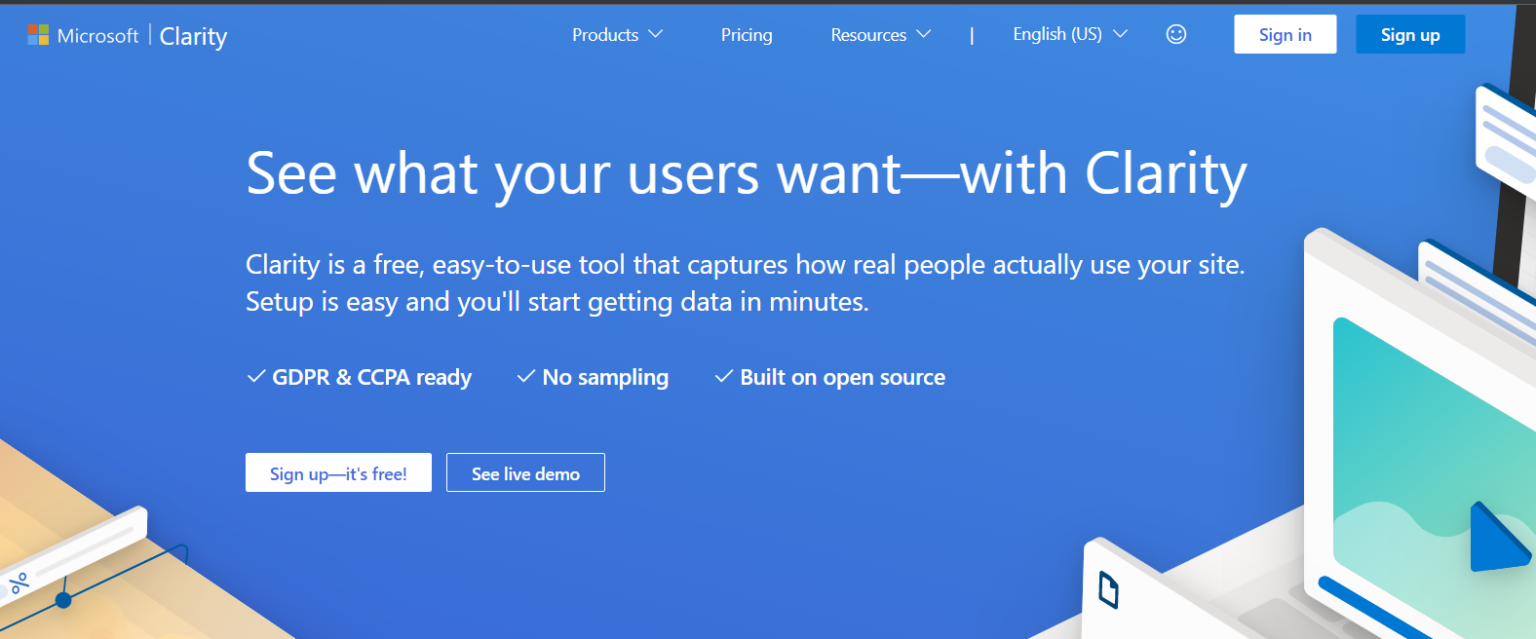Viewport: 1536px width, 639px height.
Task: Click See live demo button
Action: tap(525, 473)
